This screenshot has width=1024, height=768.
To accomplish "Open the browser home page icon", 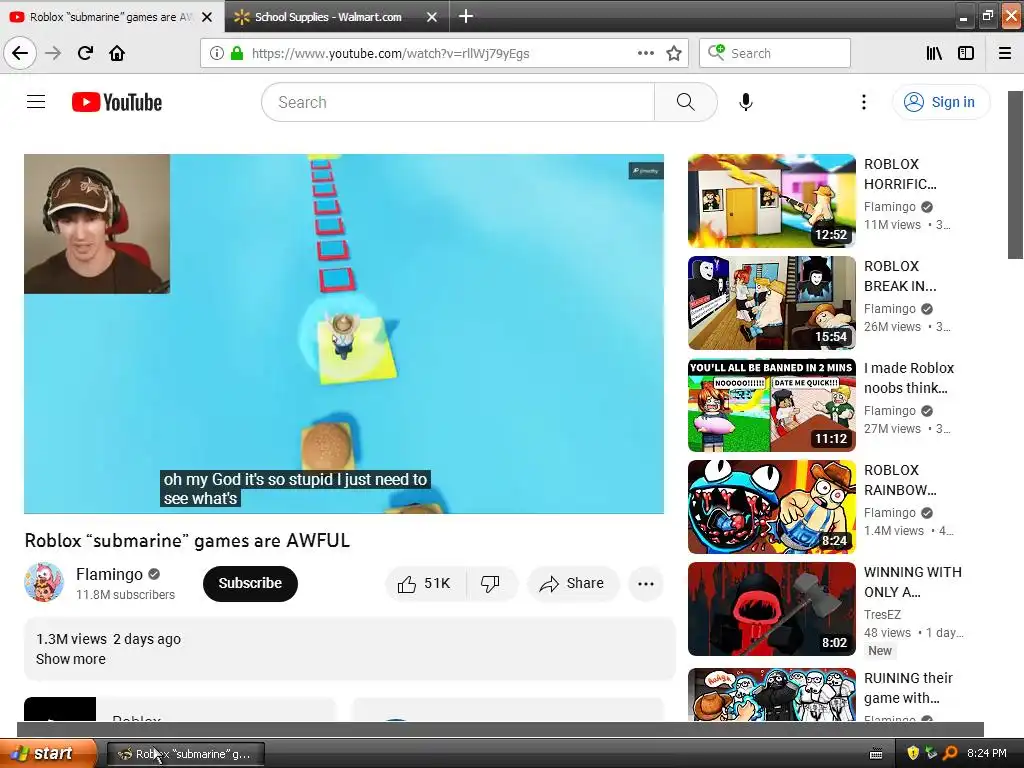I will tap(117, 53).
